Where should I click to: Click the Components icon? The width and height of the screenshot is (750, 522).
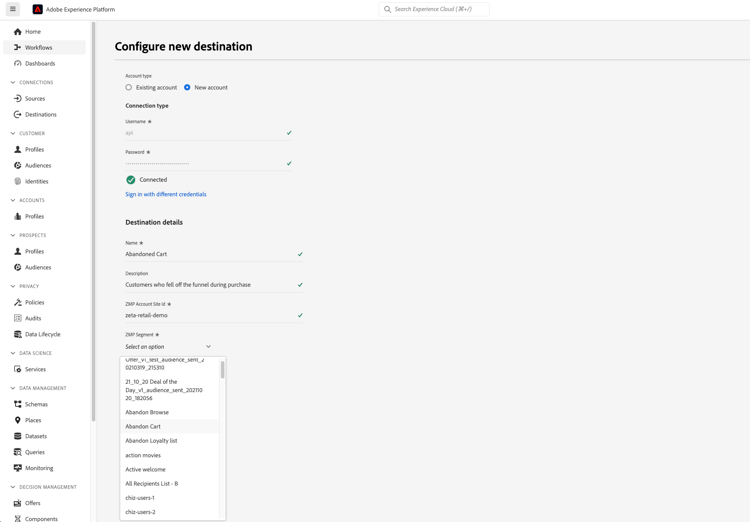coord(18,519)
